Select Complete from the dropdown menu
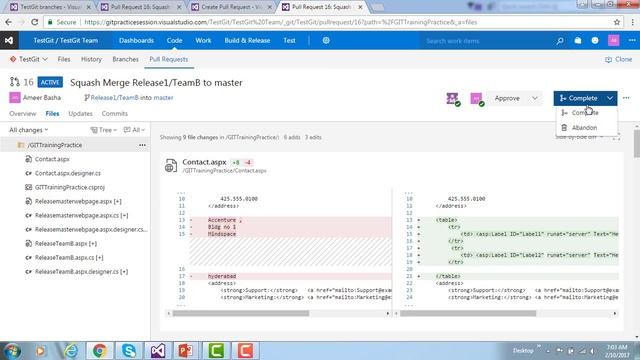This screenshot has width=640, height=360. tap(587, 113)
